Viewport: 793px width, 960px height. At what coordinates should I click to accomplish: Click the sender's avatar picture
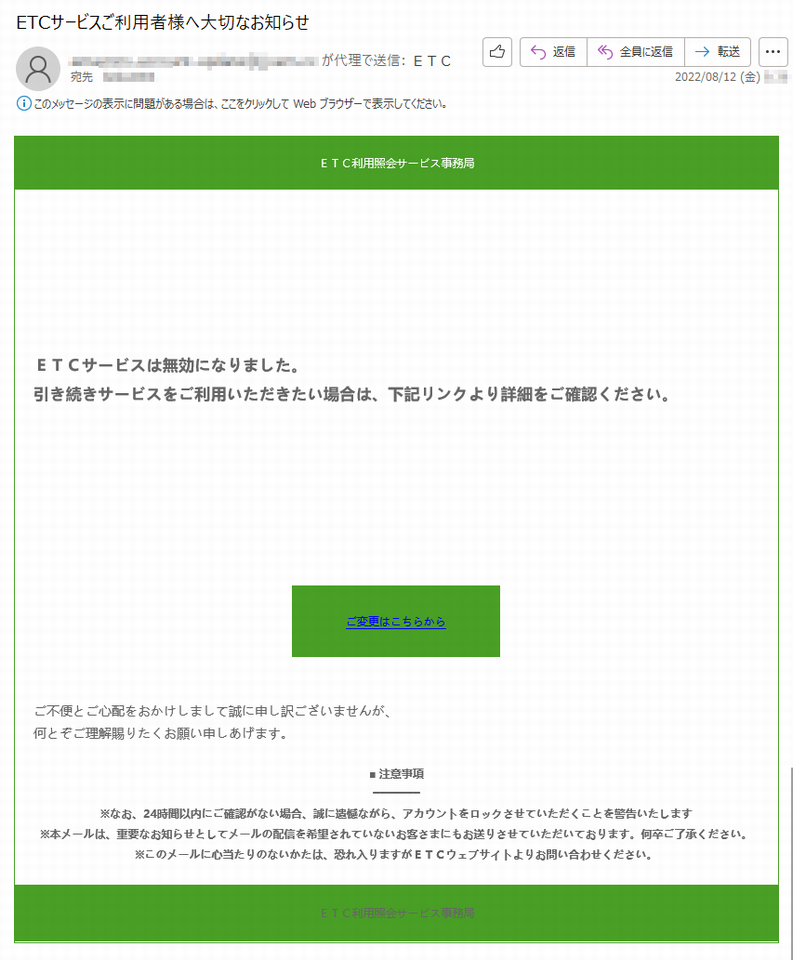tap(38, 69)
